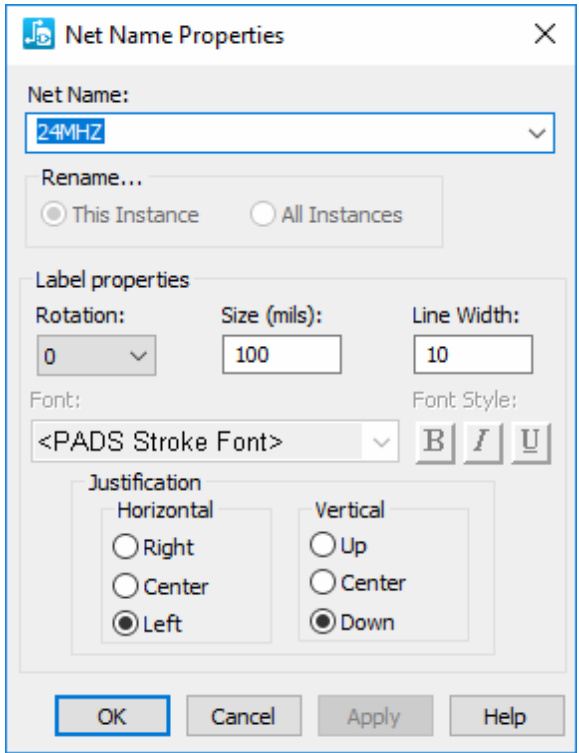
Task: Open the Rotation dropdown
Action: [x=96, y=355]
